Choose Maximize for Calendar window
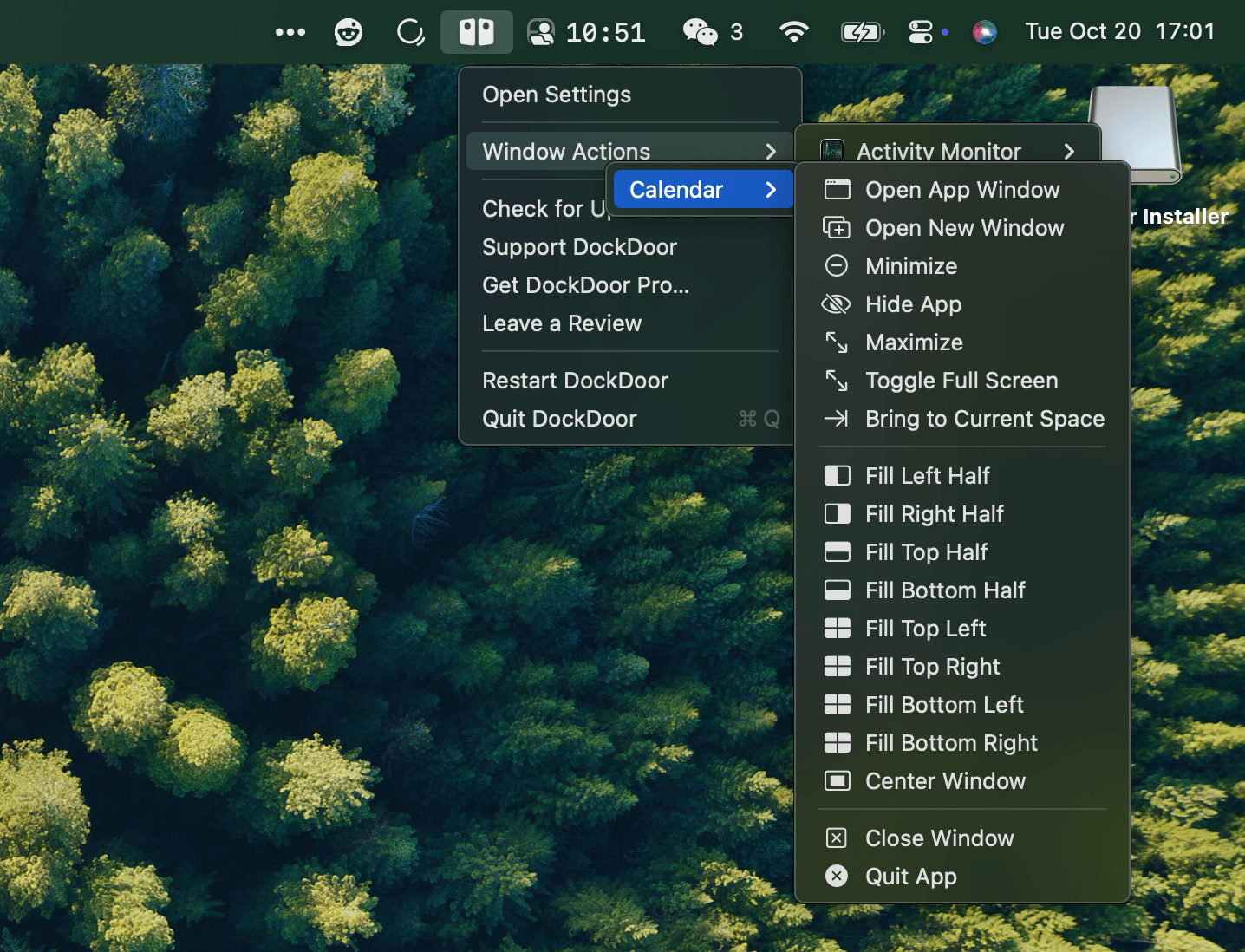Screen dimensions: 1245x952 [962, 342]
